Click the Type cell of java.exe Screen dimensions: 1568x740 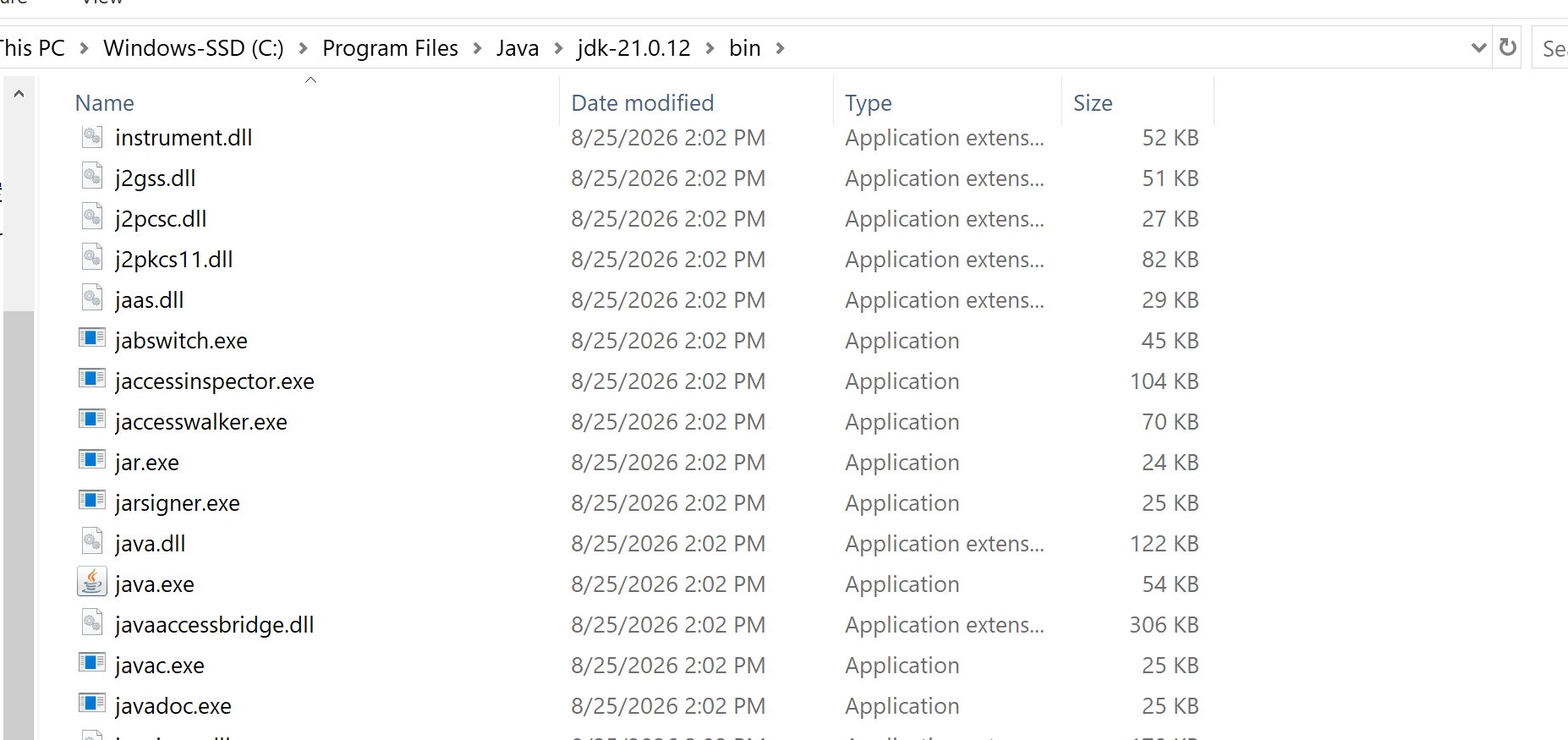pyautogui.click(x=902, y=584)
